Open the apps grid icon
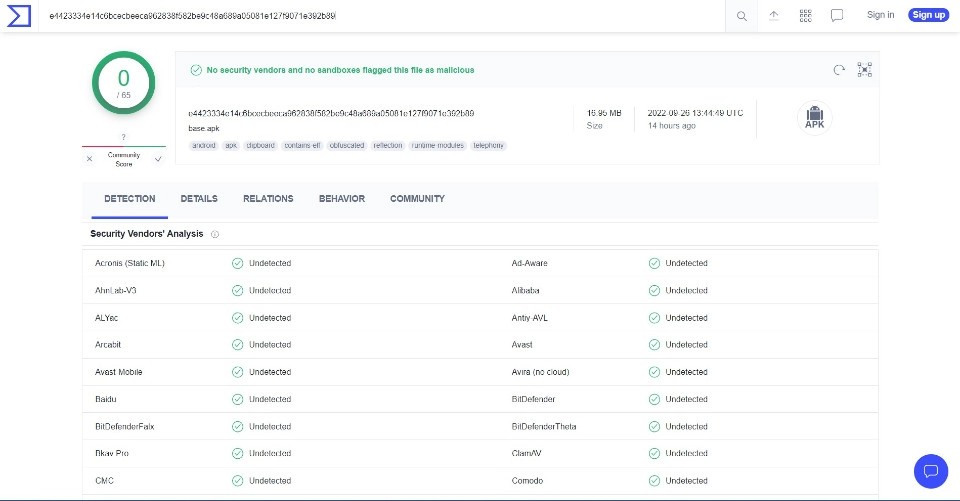The width and height of the screenshot is (960, 501). coord(806,15)
